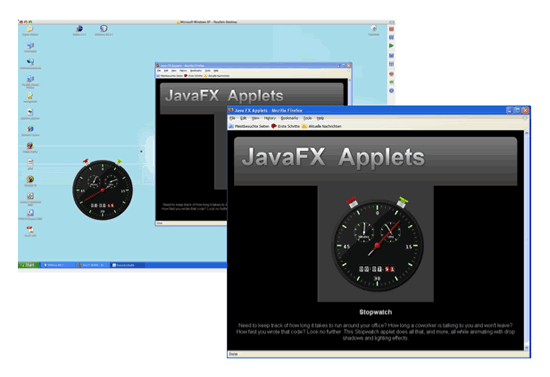Click the Erste Schritte bookmark link
This screenshot has height=377, width=550.
coord(286,126)
